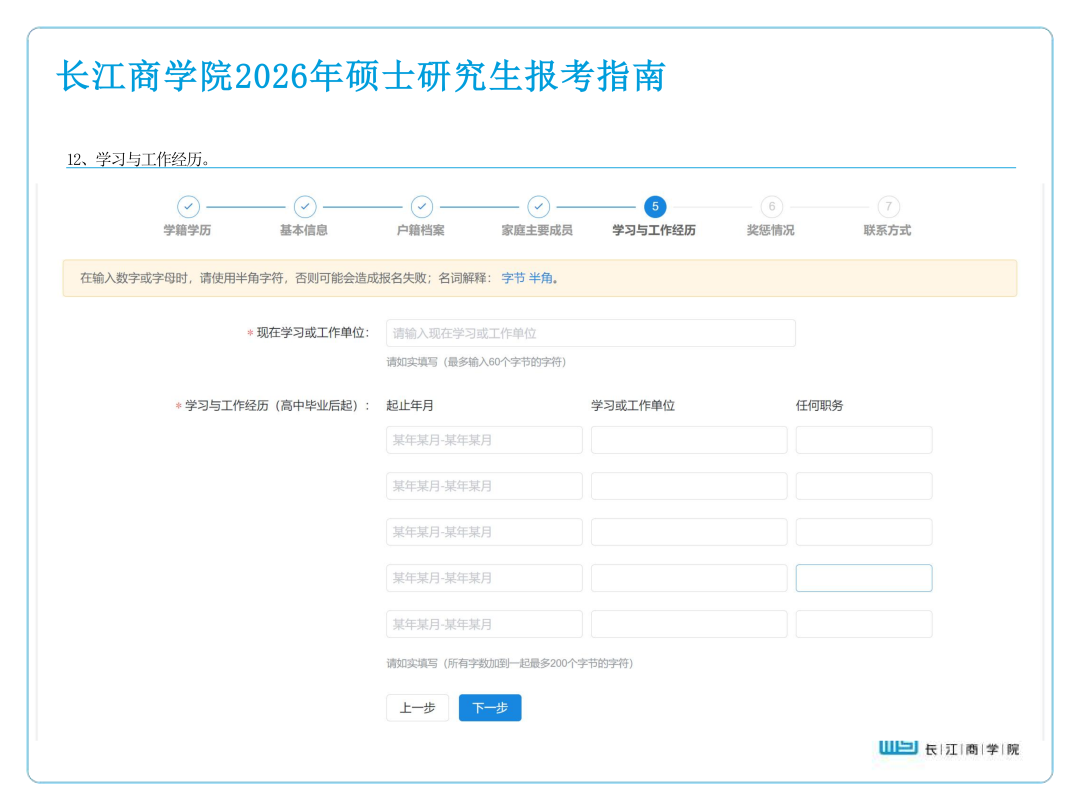
Task: Select the 户籍档案 step checkmark icon
Action: (422, 207)
